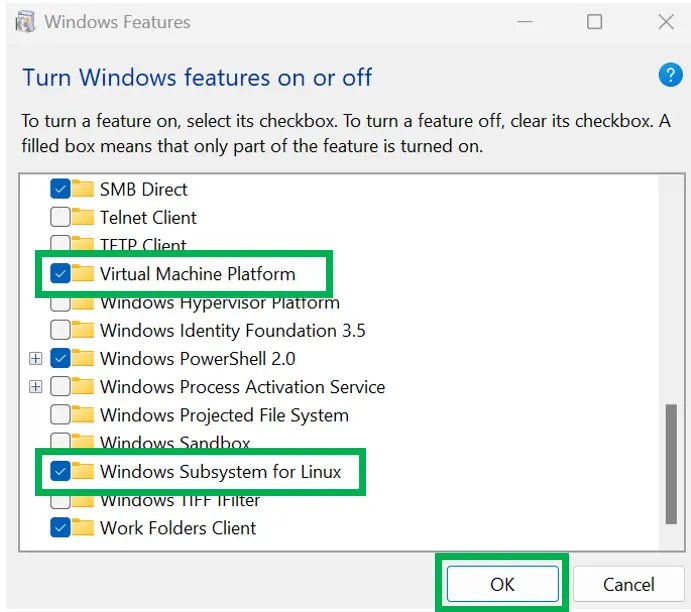Close the Windows Features dialog

(666, 21)
